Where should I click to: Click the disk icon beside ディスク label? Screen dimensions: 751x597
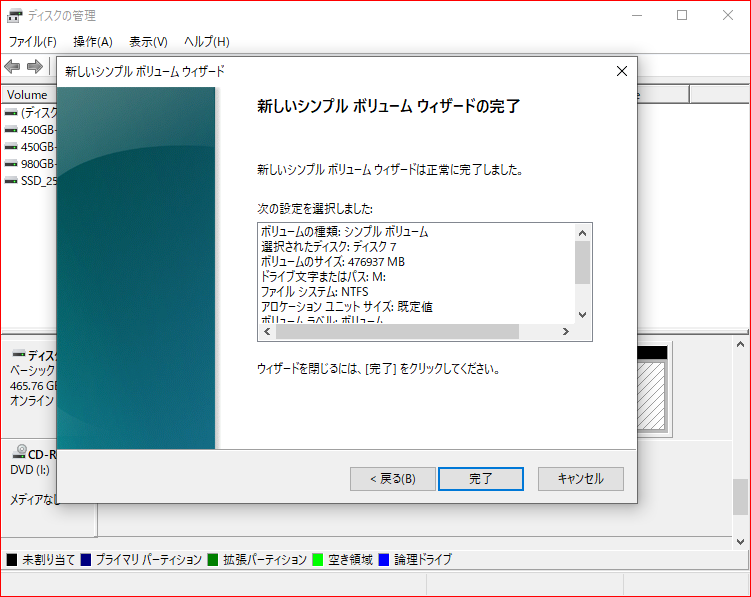19,354
